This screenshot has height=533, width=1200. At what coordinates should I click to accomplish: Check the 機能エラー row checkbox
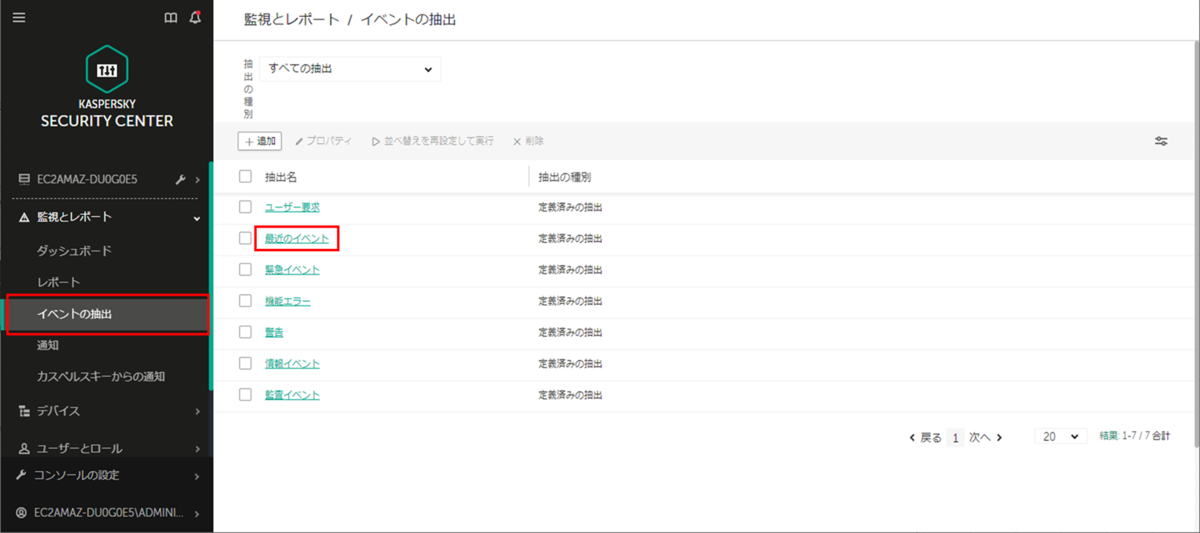point(245,301)
